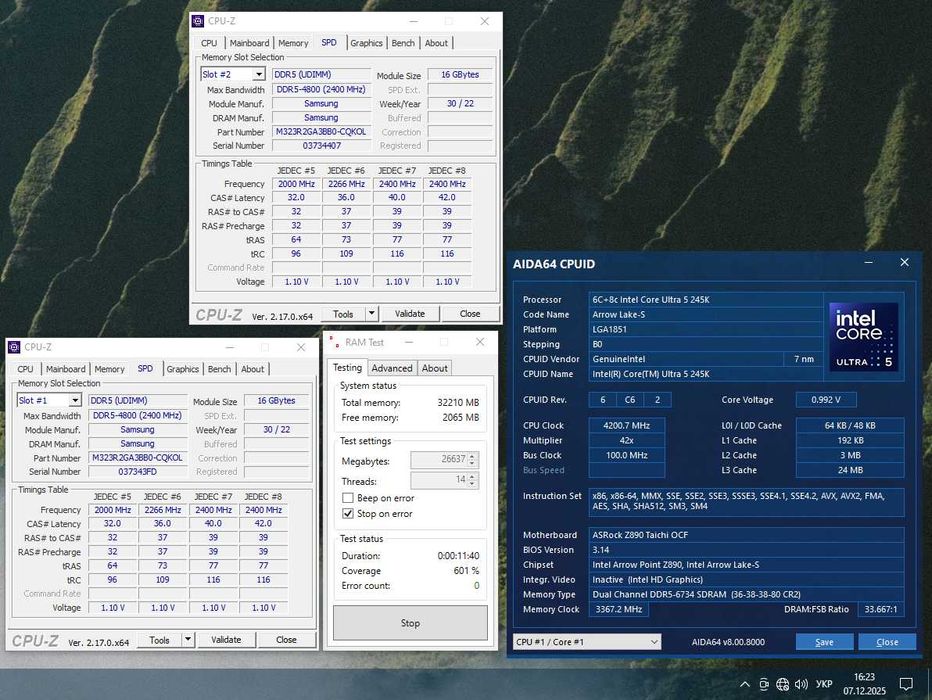
Task: Click CPU-Z app icon in lower-left window title bar
Action: pyautogui.click(x=14, y=347)
